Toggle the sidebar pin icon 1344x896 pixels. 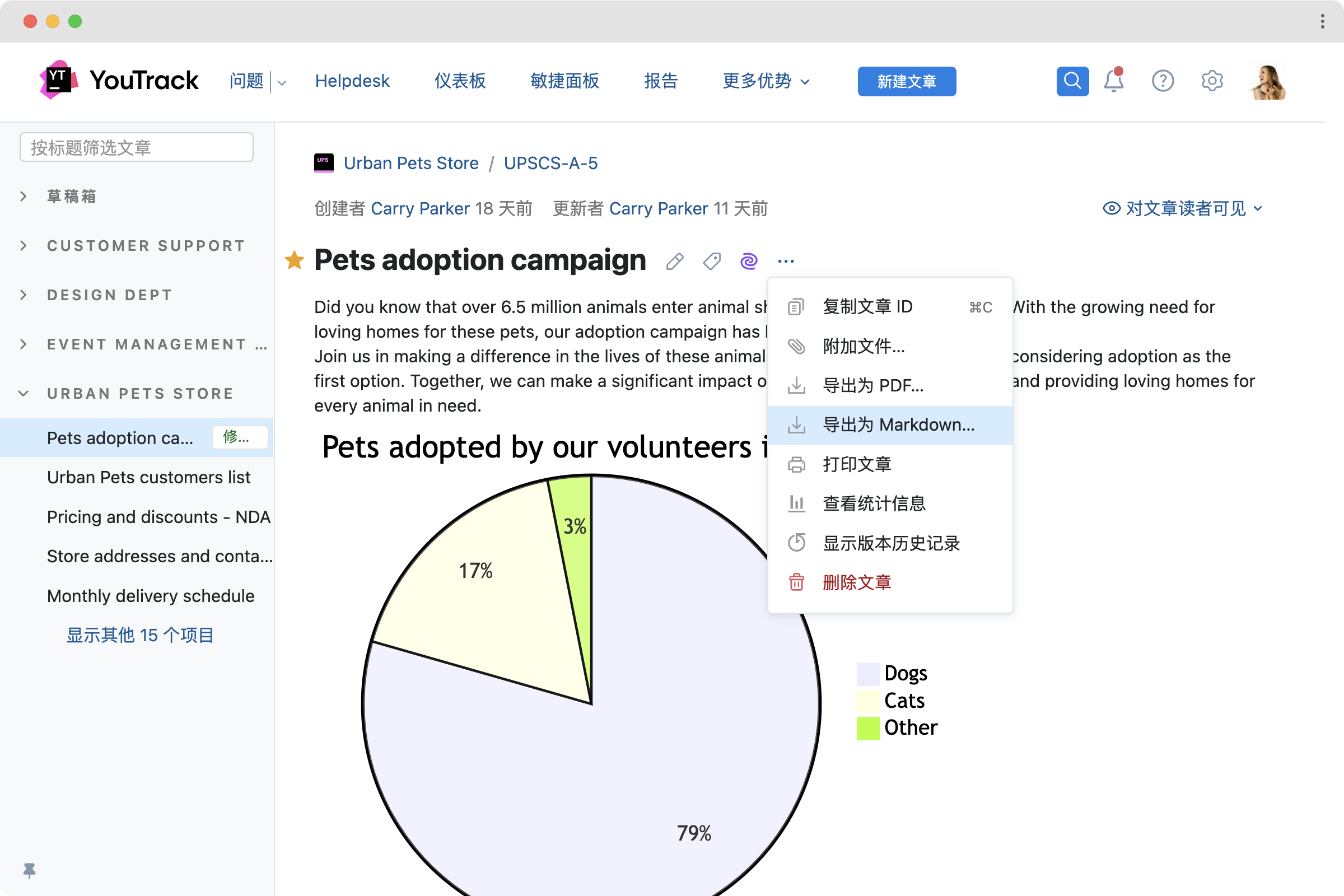[29, 870]
